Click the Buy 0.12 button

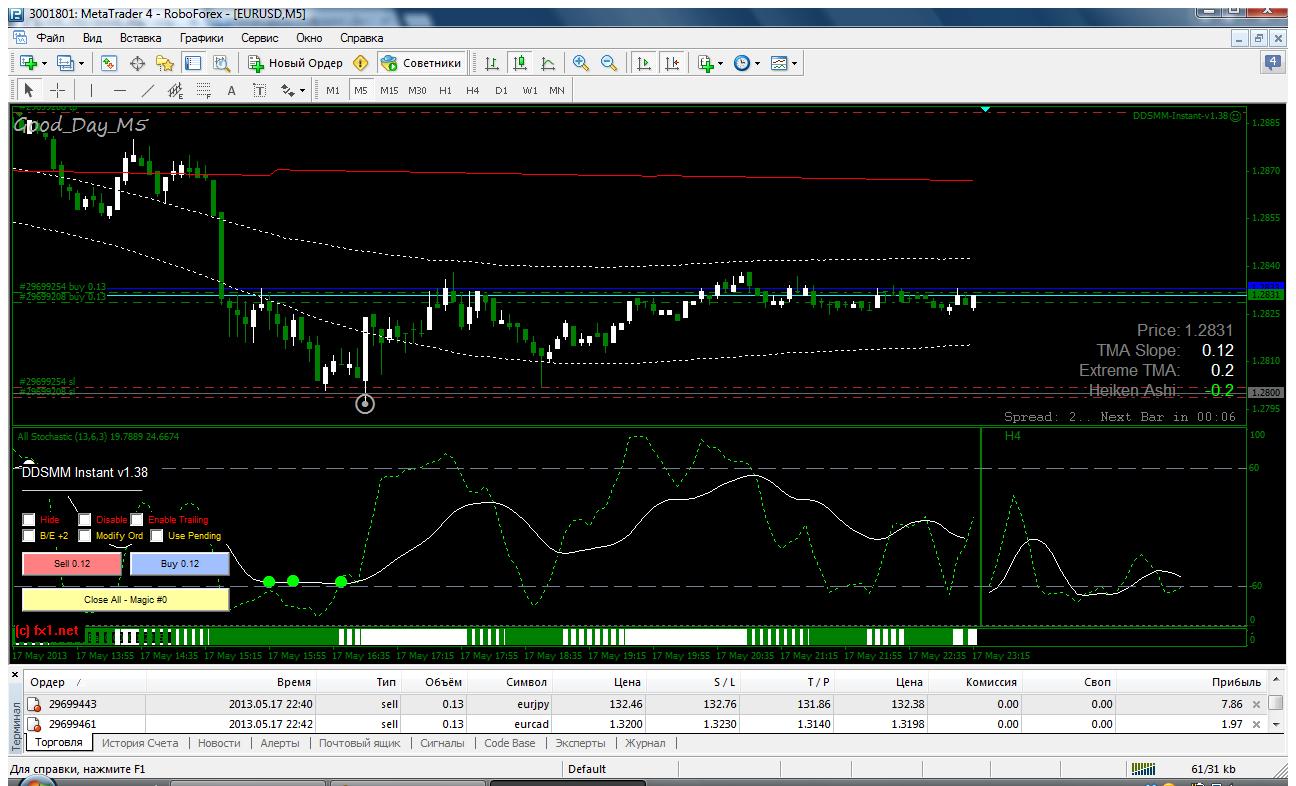click(x=180, y=564)
